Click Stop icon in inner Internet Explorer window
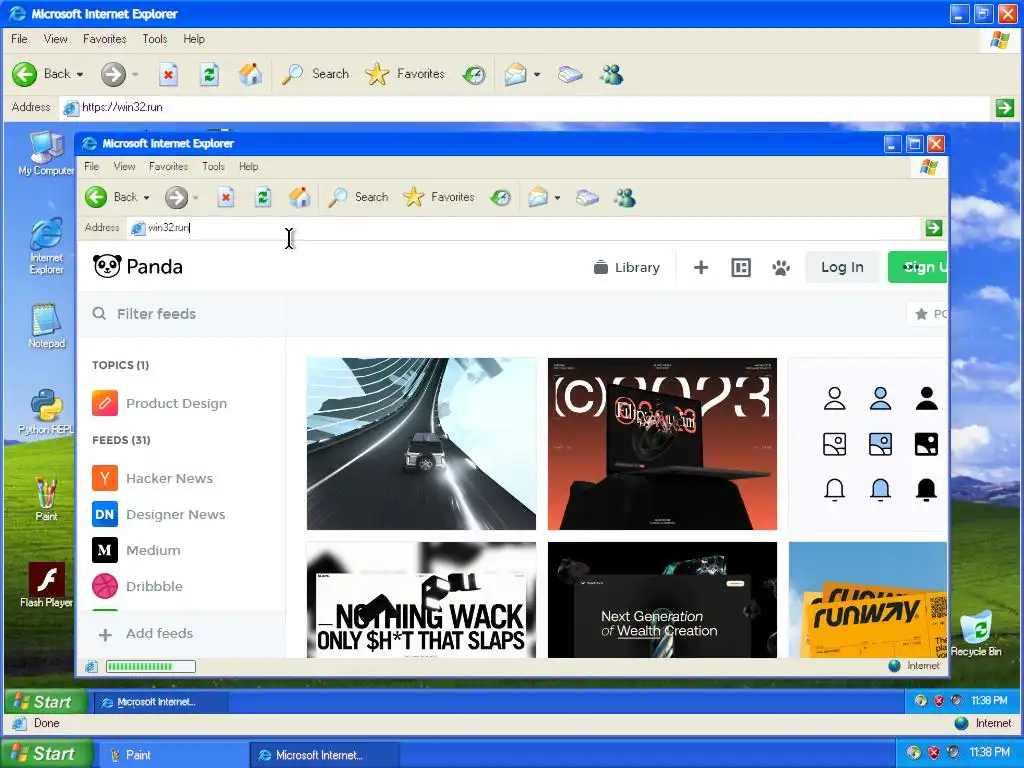1024x768 pixels. (226, 197)
